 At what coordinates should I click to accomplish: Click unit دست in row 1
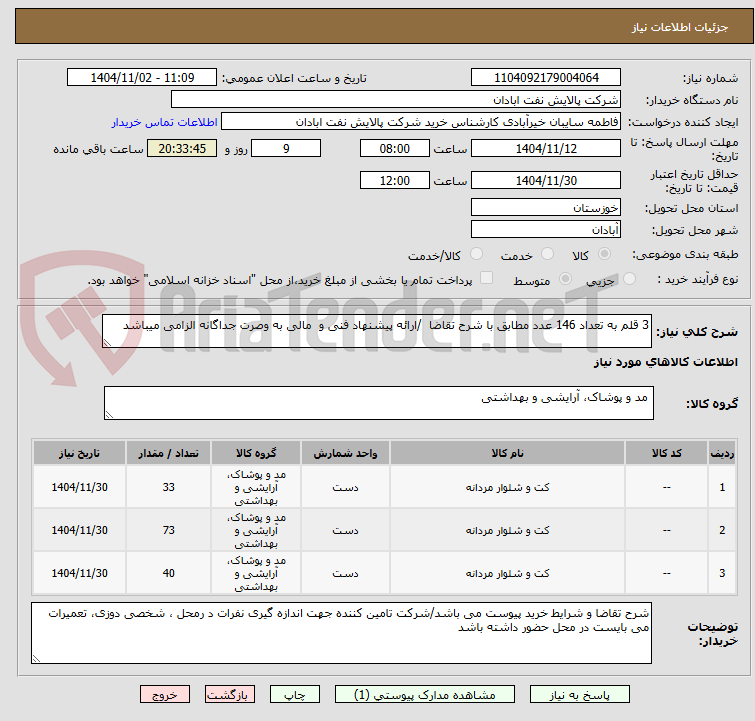tap(345, 487)
